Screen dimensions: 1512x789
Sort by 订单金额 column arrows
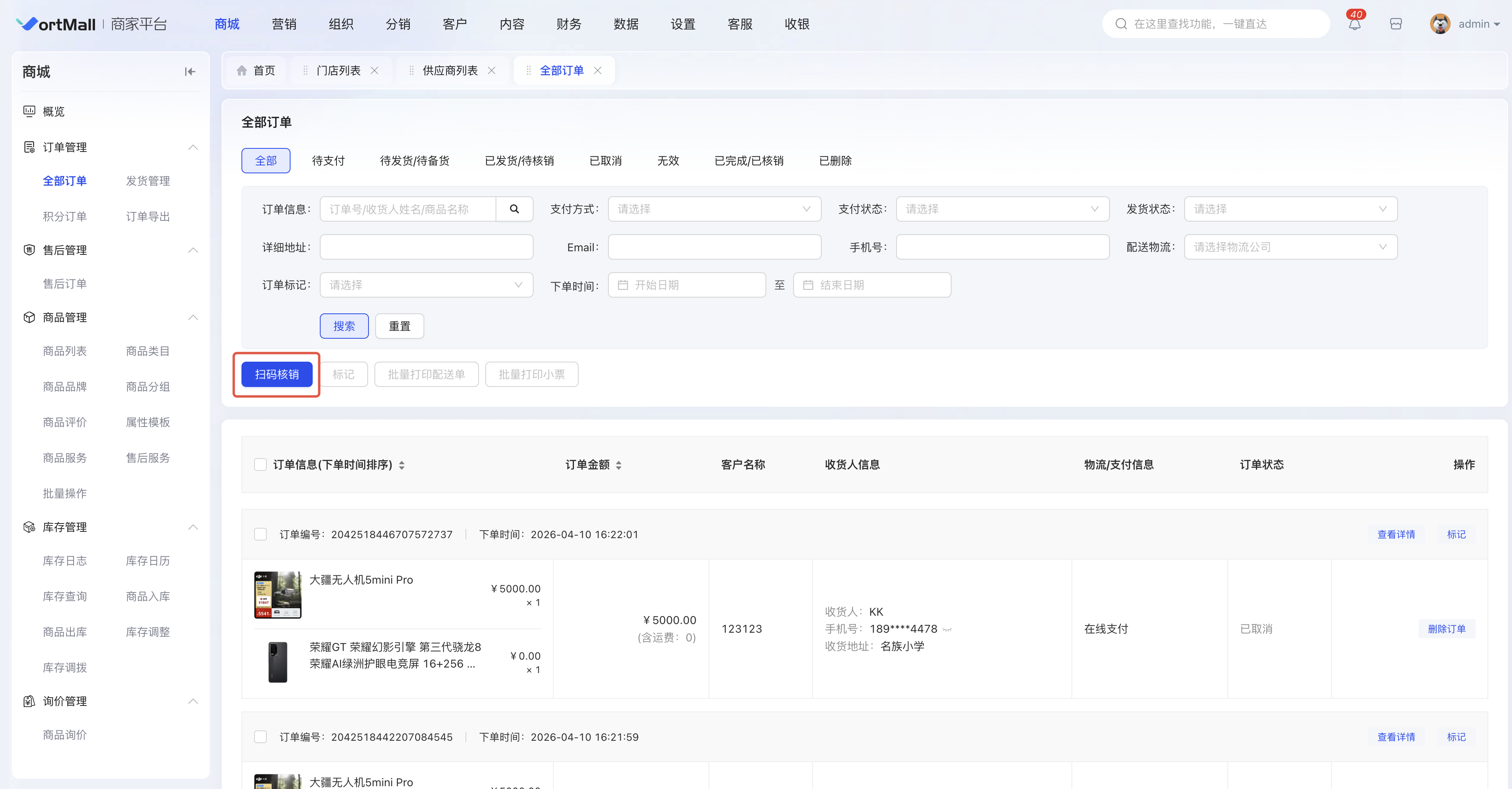click(619, 465)
